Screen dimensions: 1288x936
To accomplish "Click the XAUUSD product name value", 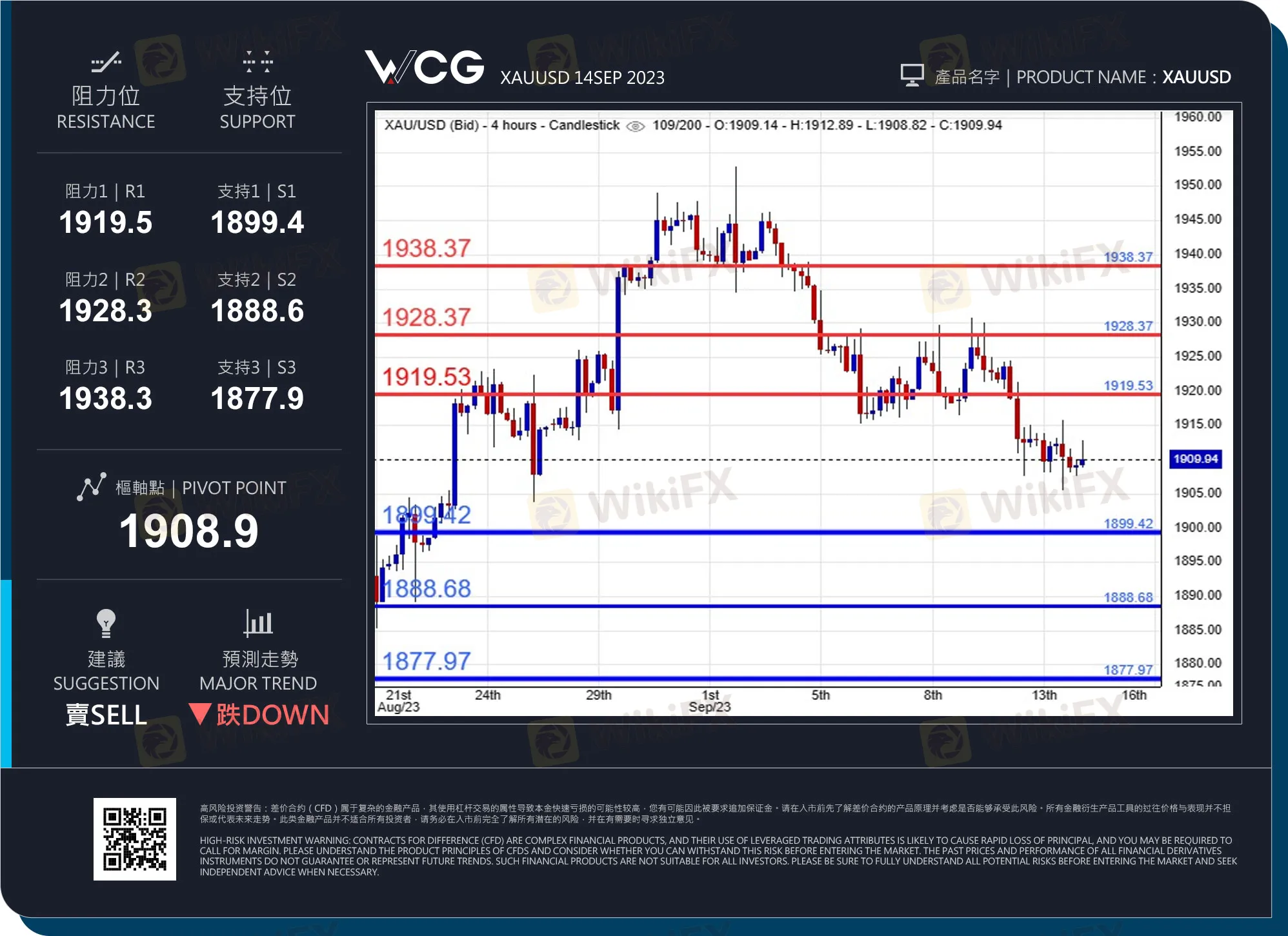I will point(1196,77).
